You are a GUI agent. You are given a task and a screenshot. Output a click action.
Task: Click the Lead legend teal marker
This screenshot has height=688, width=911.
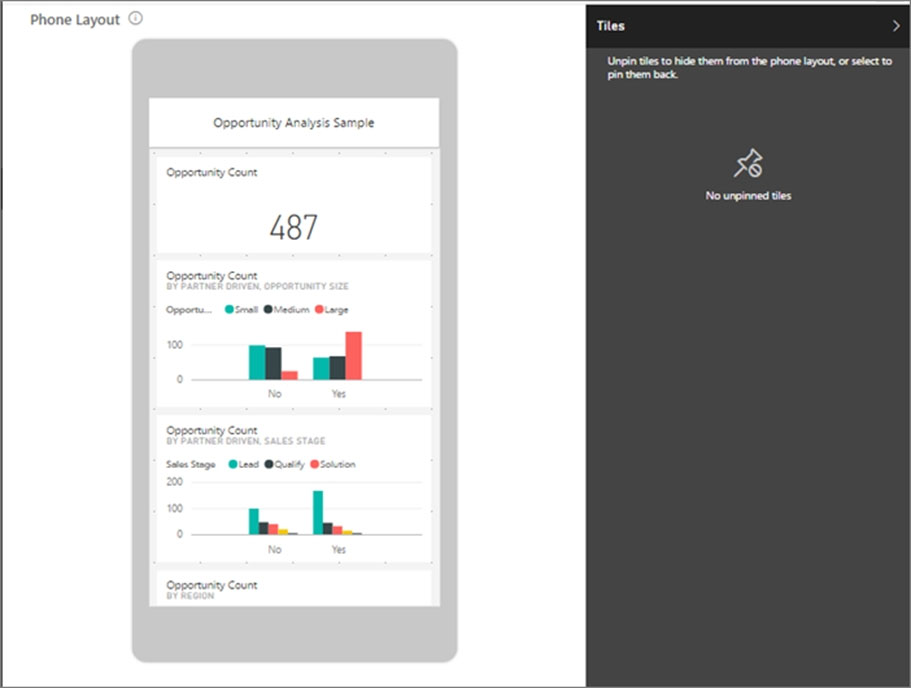click(232, 464)
